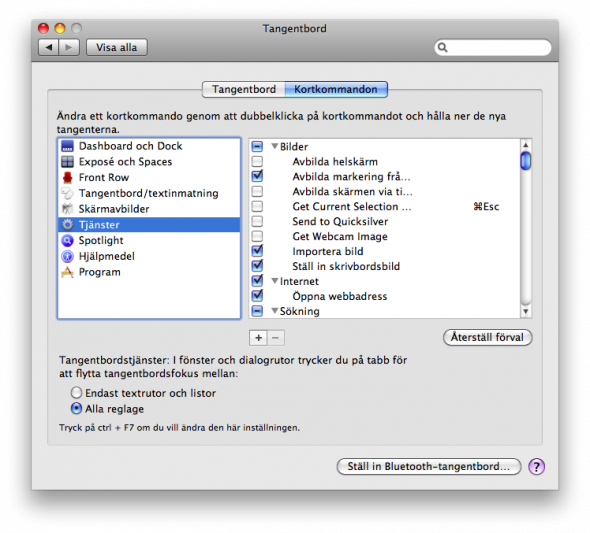The height and width of the screenshot is (533, 590).
Task: Collapse the Internet services group
Action: point(275,281)
